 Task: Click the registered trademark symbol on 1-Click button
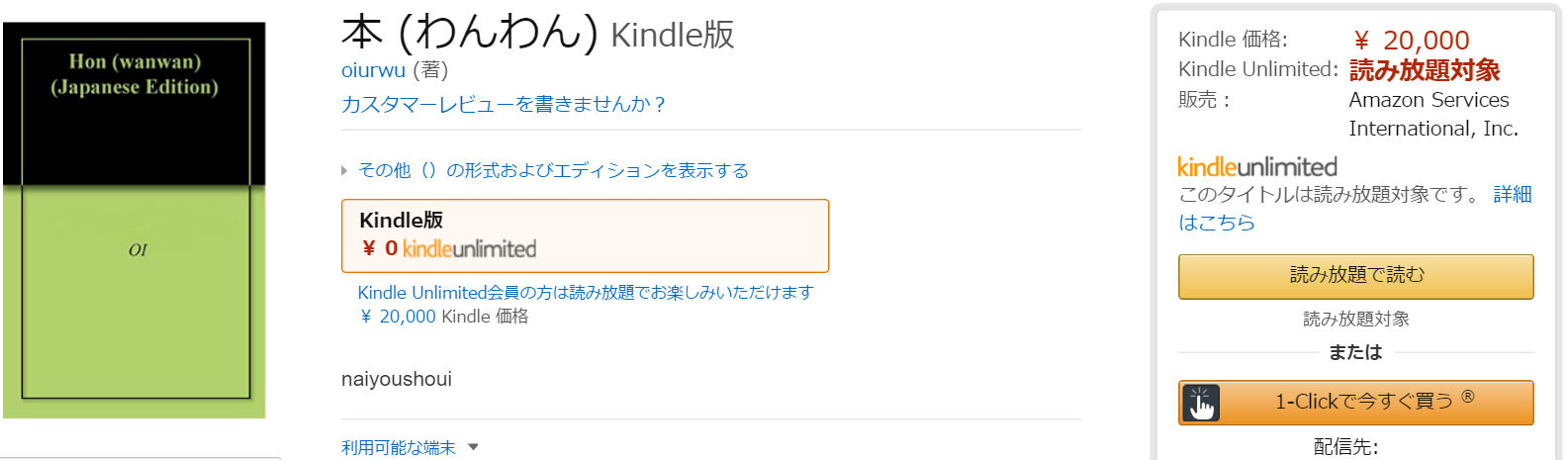[1468, 397]
